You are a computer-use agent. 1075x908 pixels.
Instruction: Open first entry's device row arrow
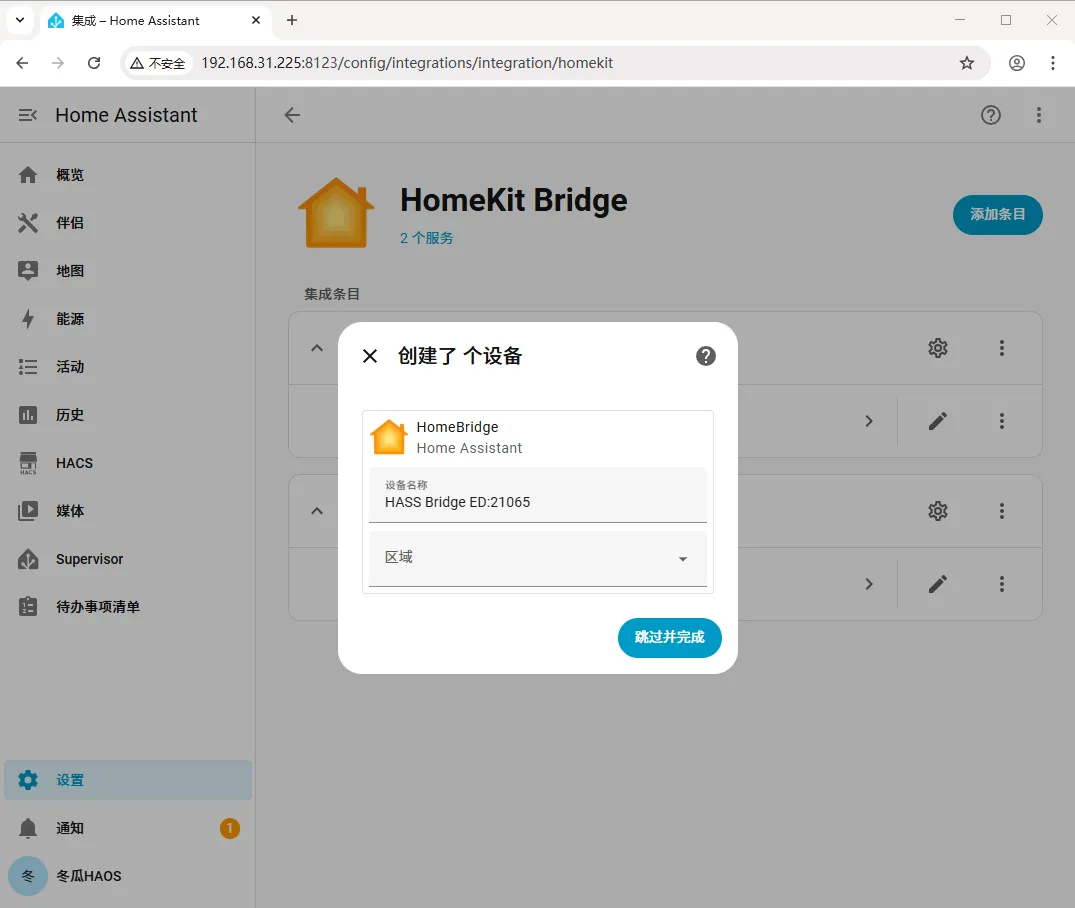click(869, 421)
